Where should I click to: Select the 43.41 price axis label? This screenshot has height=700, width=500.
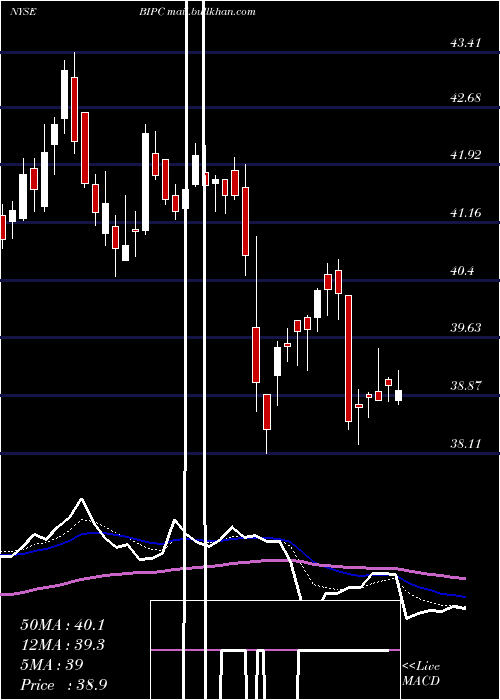point(466,43)
